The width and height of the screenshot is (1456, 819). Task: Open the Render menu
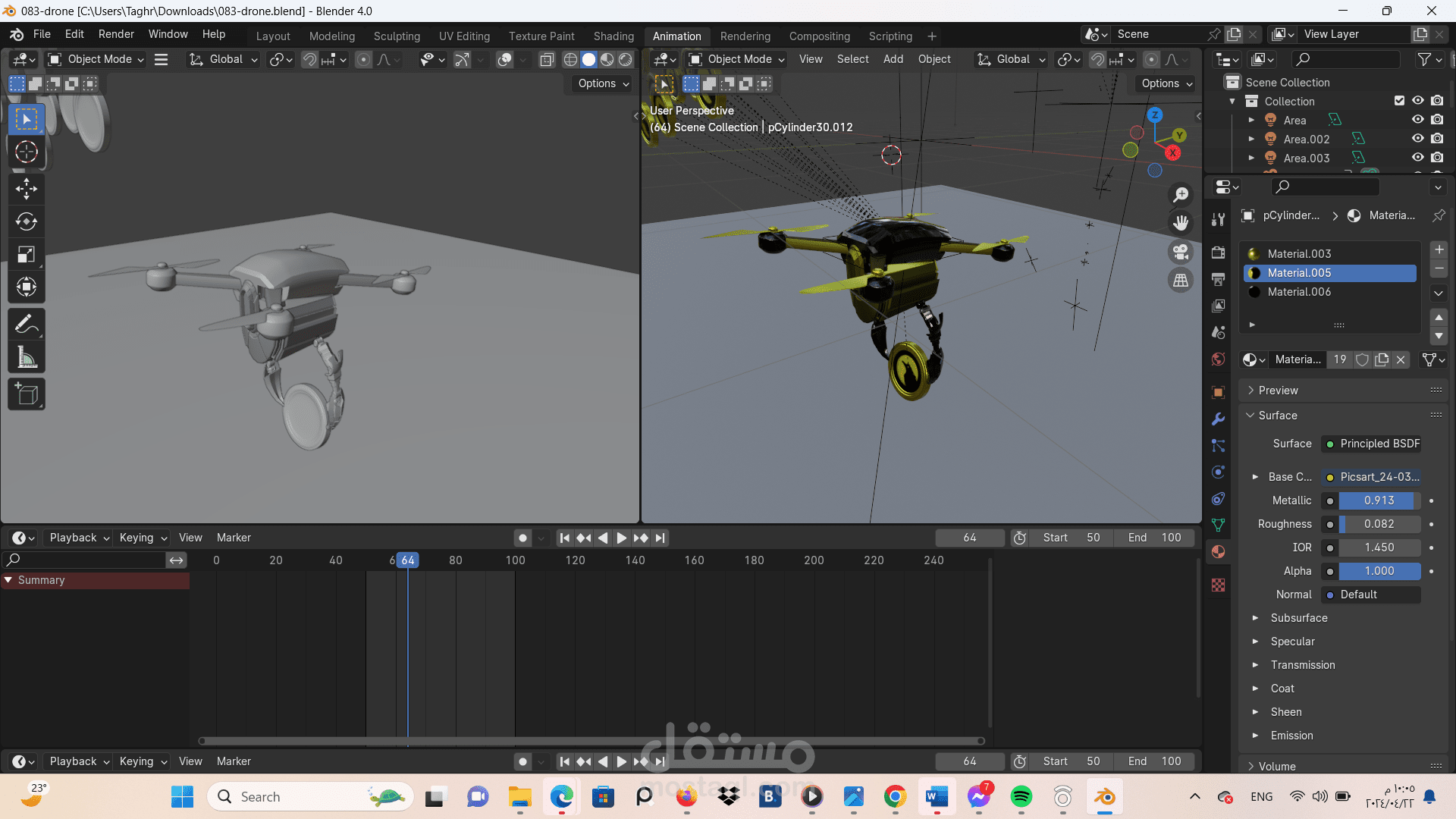coord(116,34)
